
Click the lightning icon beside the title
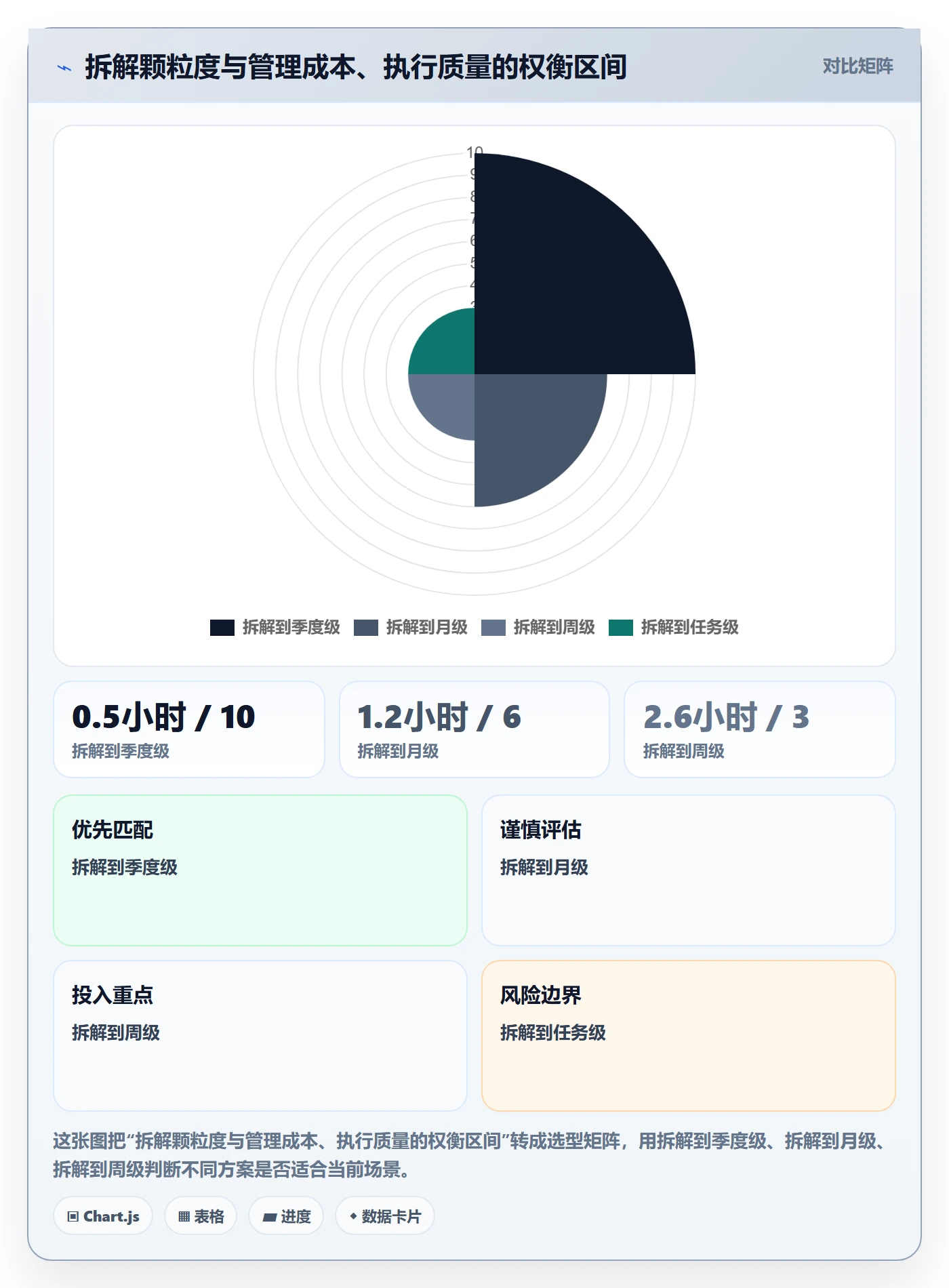(x=64, y=68)
